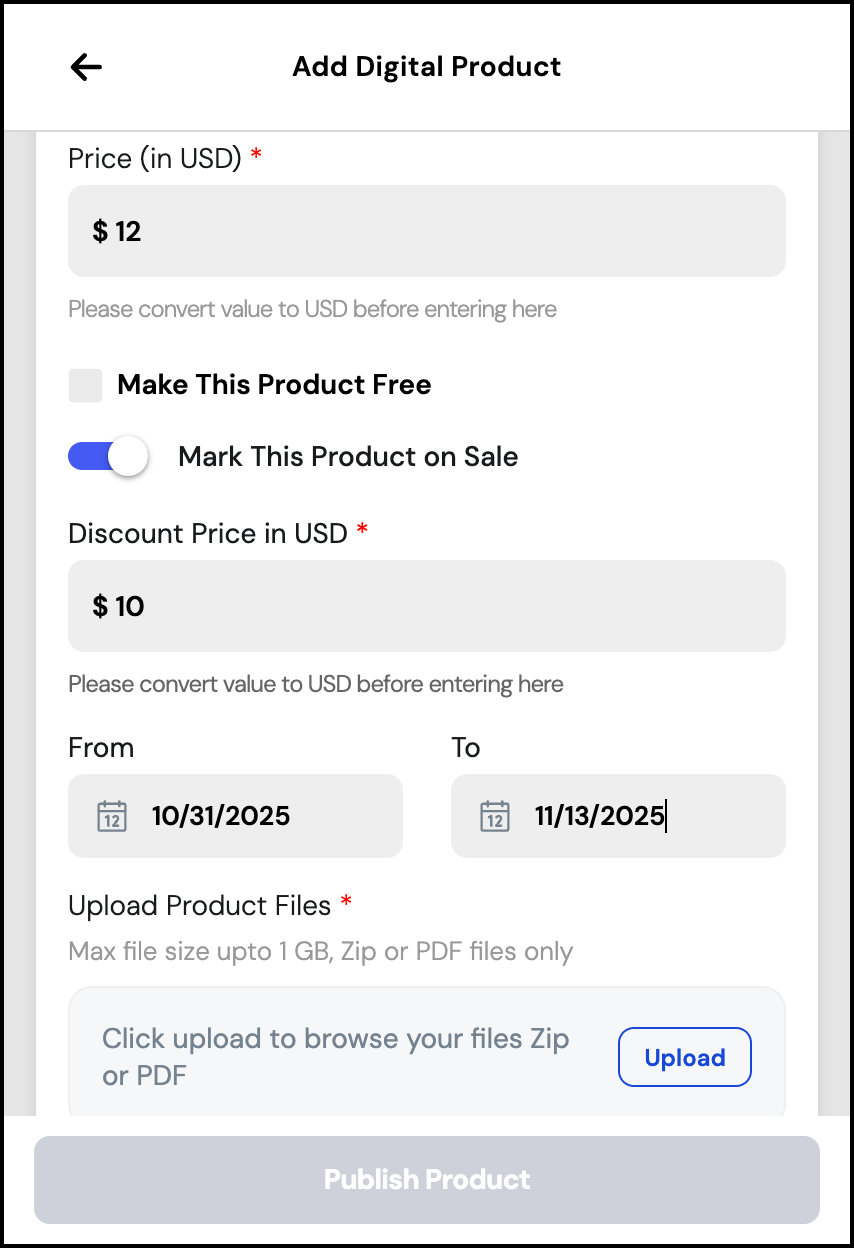Click the Make This Product Free label
This screenshot has height=1248, width=854.
274,385
